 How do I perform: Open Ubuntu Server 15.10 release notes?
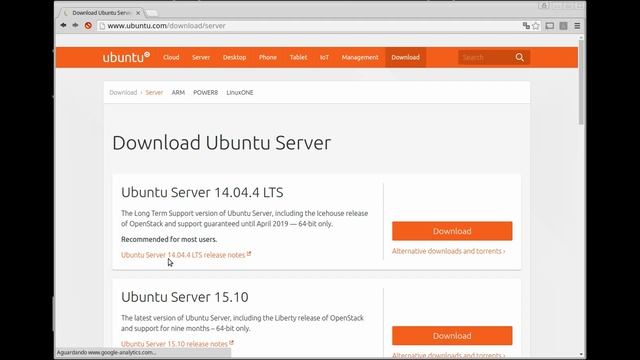pyautogui.click(x=177, y=344)
